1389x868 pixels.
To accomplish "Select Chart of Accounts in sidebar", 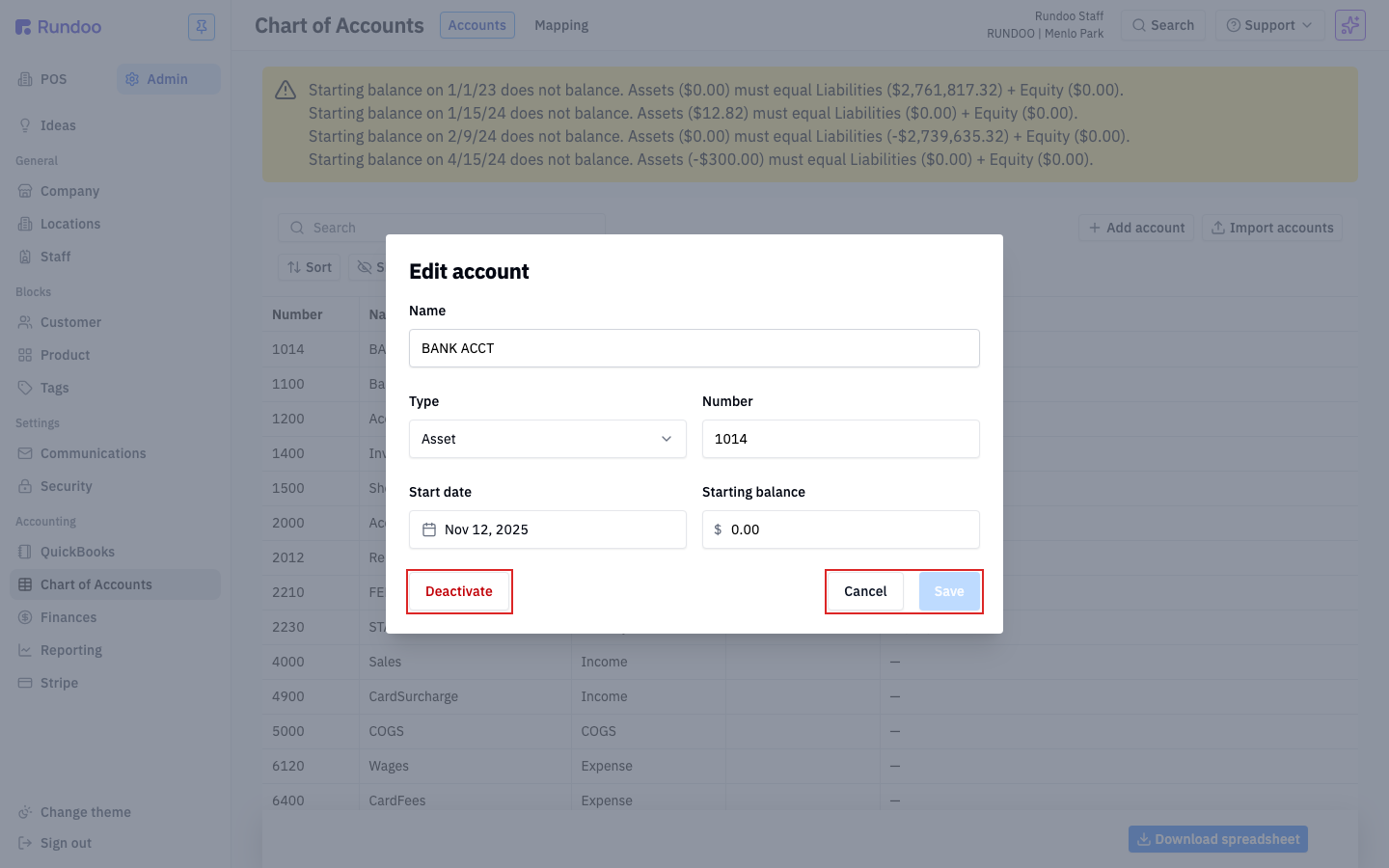I will tap(115, 584).
